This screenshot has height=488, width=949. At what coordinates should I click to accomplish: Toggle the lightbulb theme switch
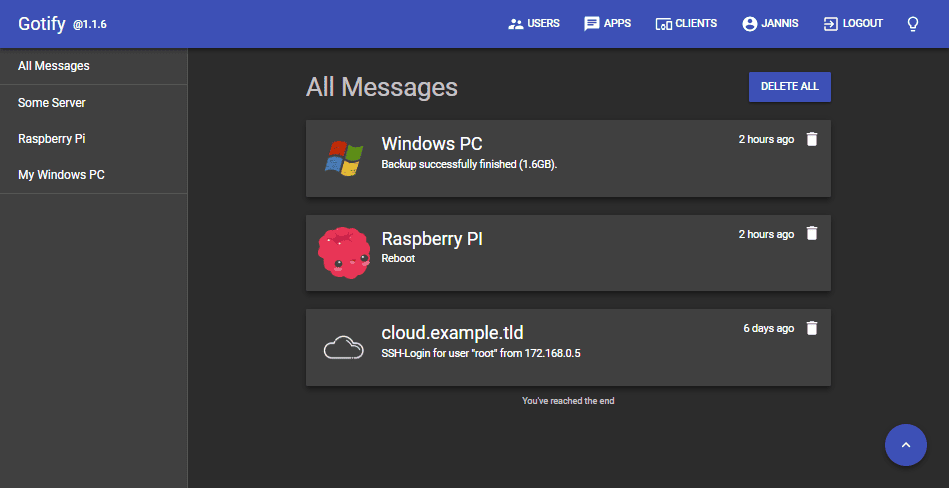pyautogui.click(x=912, y=24)
